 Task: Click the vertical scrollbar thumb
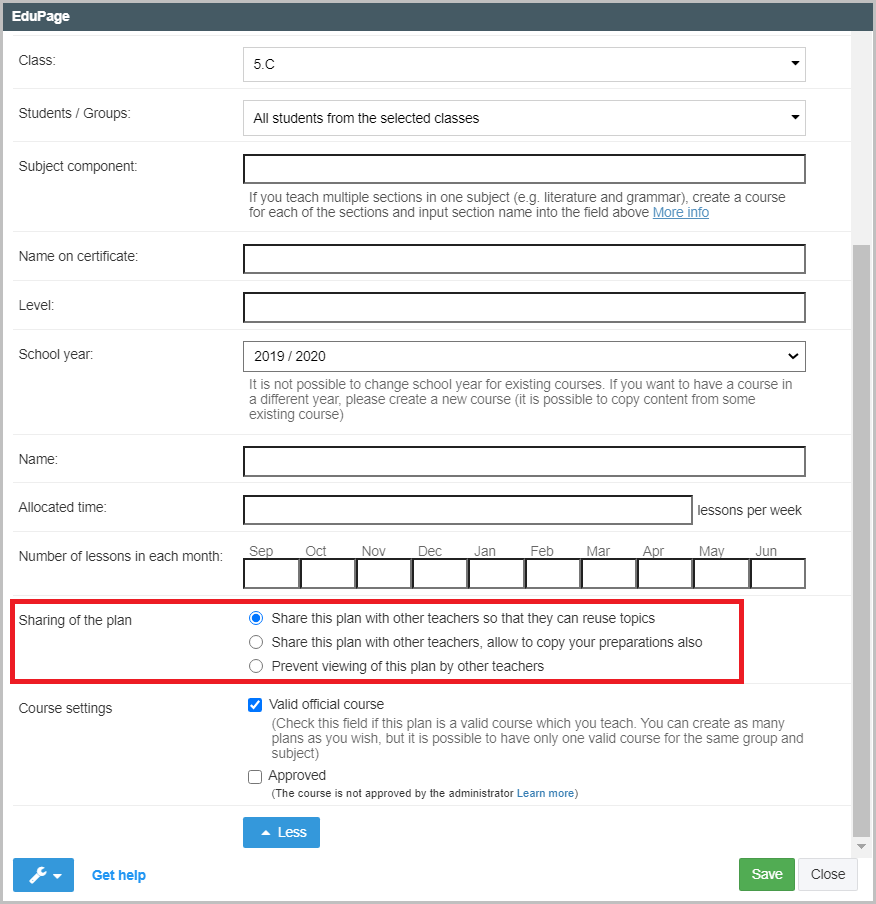(861, 540)
